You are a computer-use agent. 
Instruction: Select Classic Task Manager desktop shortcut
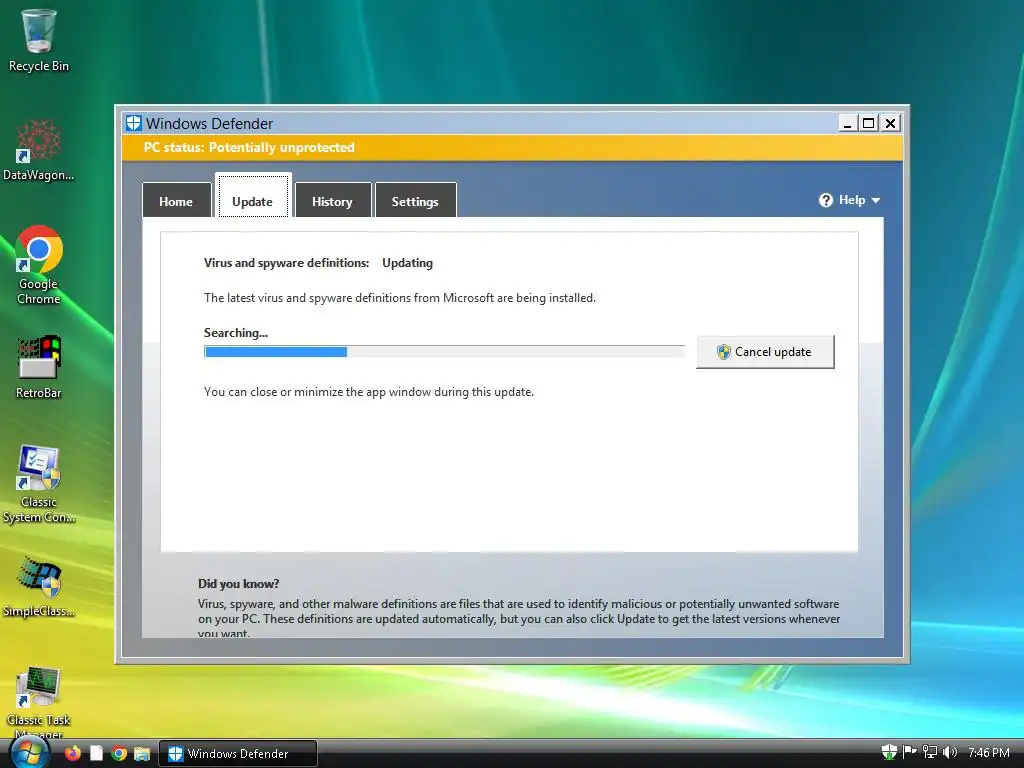click(39, 702)
